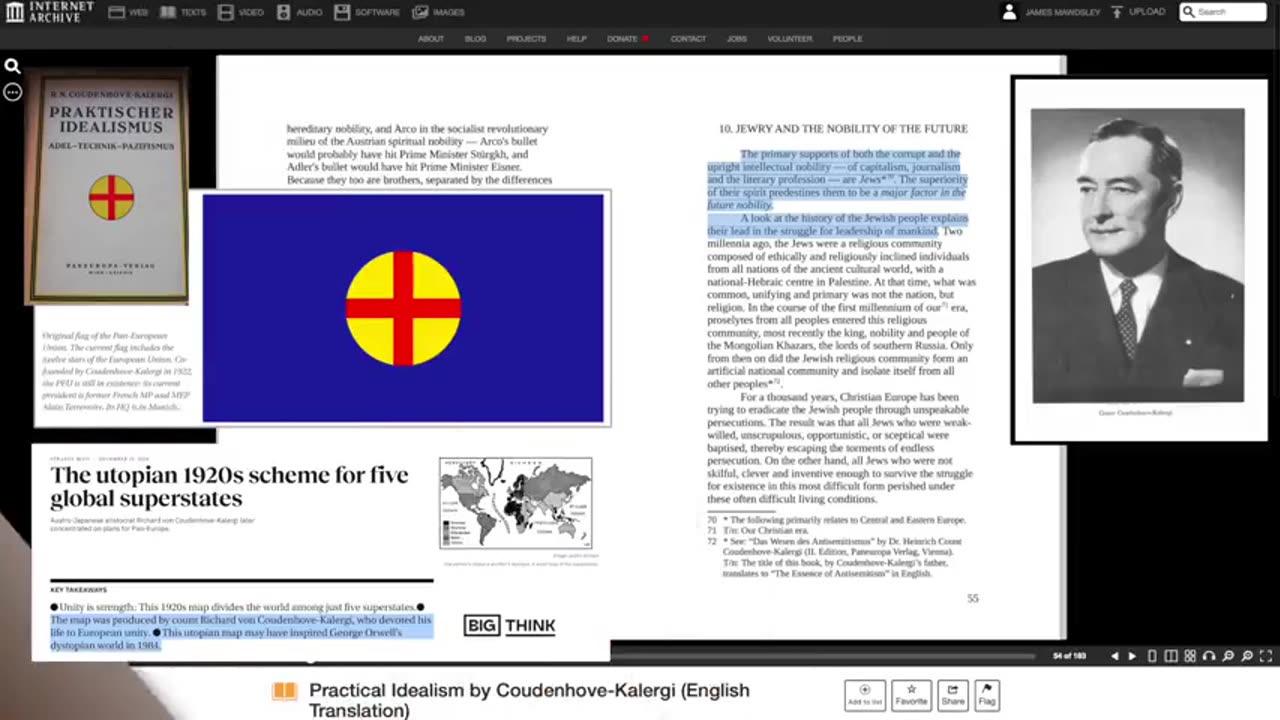The height and width of the screenshot is (720, 1280).
Task: Open the About menu link
Action: (x=431, y=39)
